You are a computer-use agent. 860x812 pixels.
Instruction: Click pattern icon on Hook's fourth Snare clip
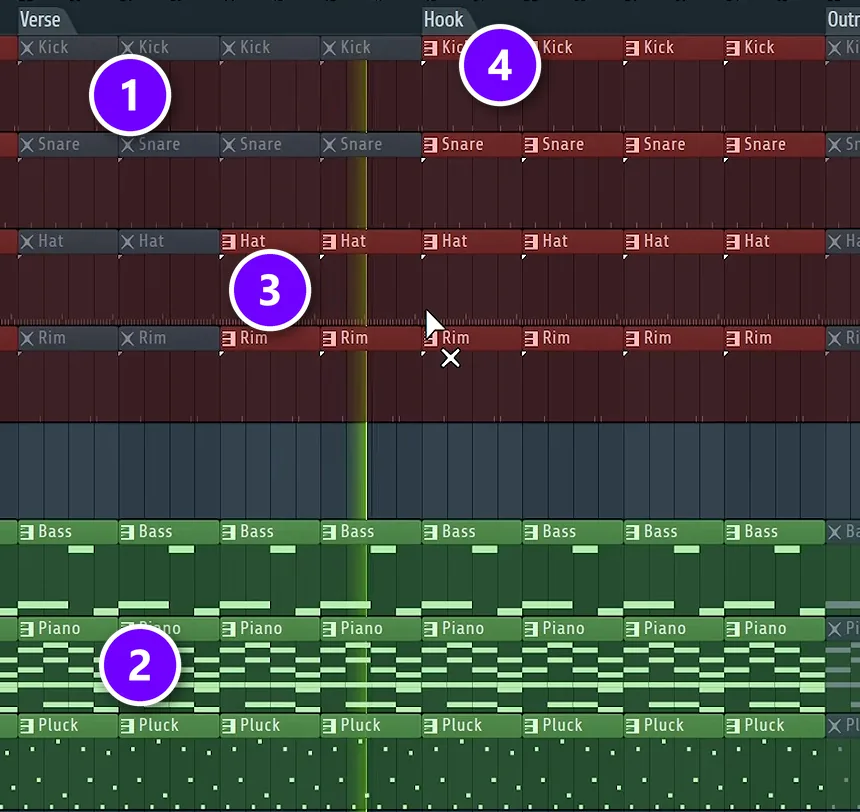[733, 145]
